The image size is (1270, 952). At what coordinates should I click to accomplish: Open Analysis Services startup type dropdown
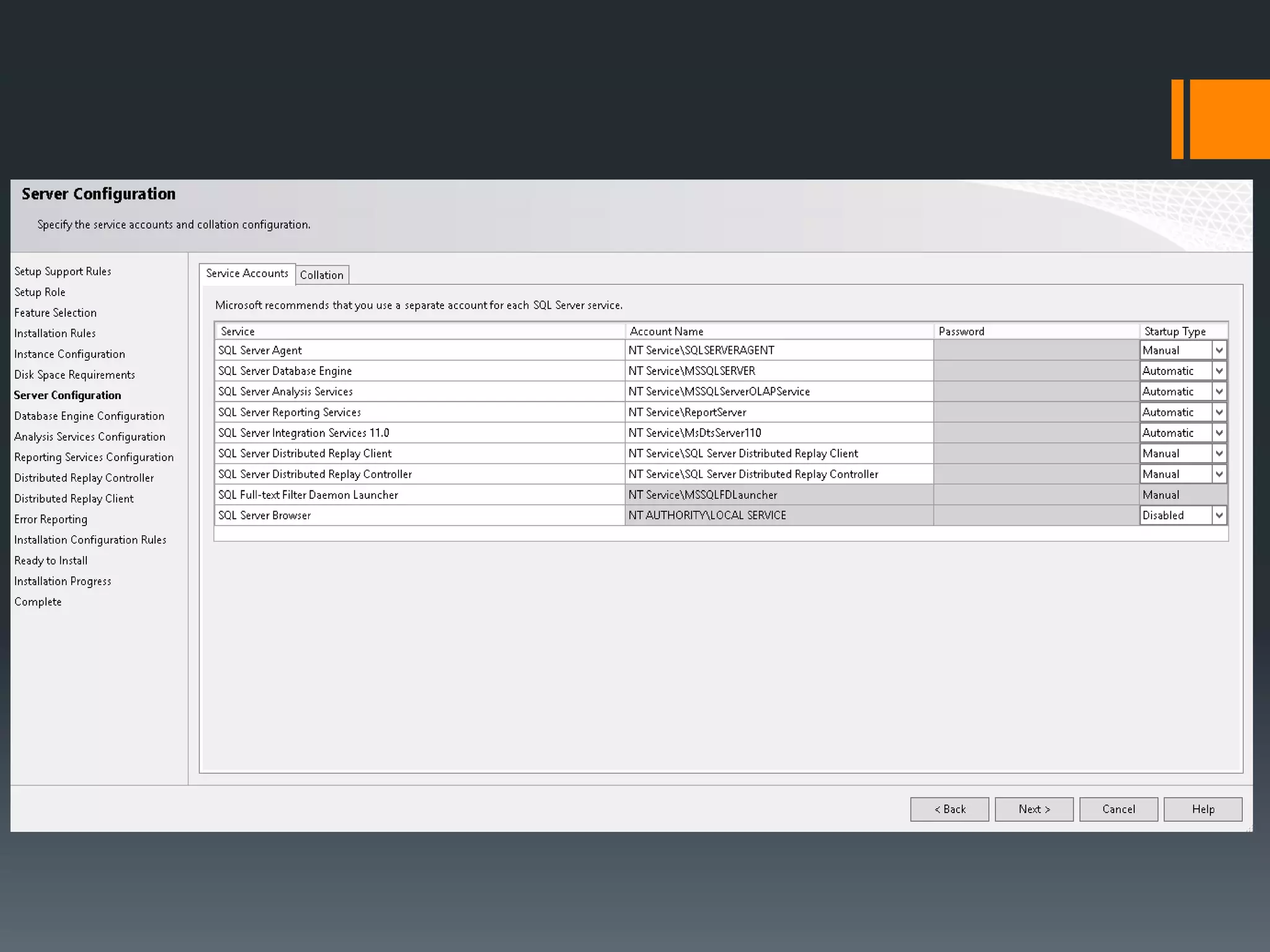click(x=1219, y=392)
